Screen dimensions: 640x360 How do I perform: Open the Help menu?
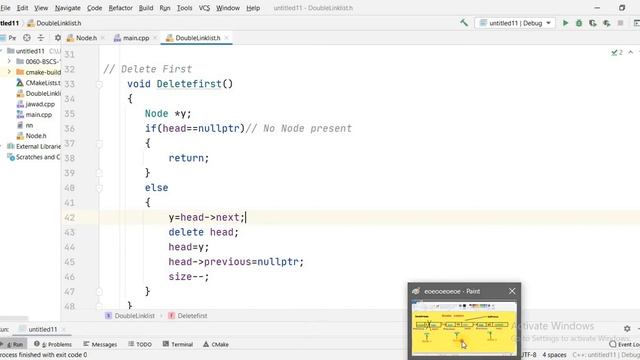pos(253,8)
